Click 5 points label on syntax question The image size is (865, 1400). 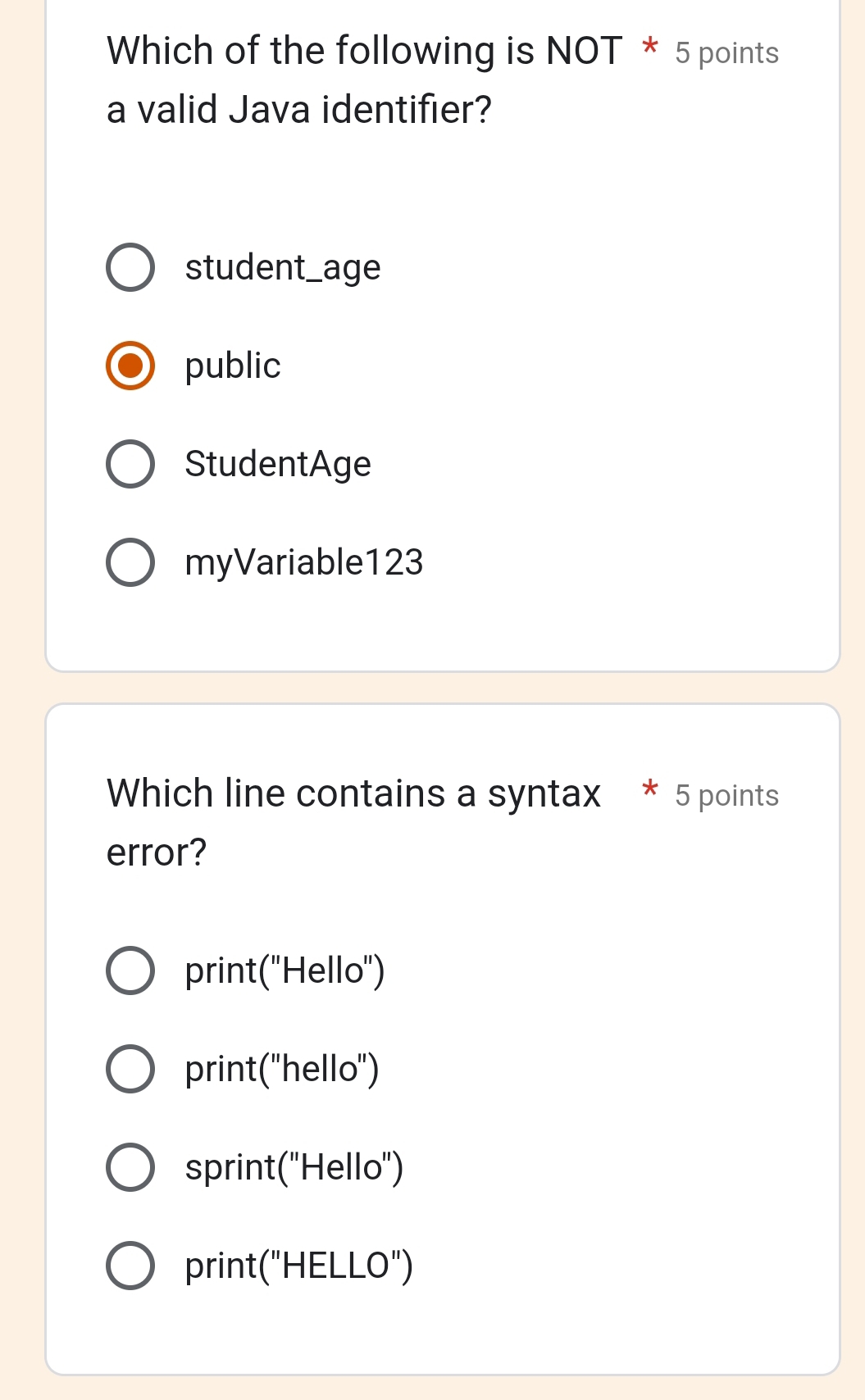point(726,796)
